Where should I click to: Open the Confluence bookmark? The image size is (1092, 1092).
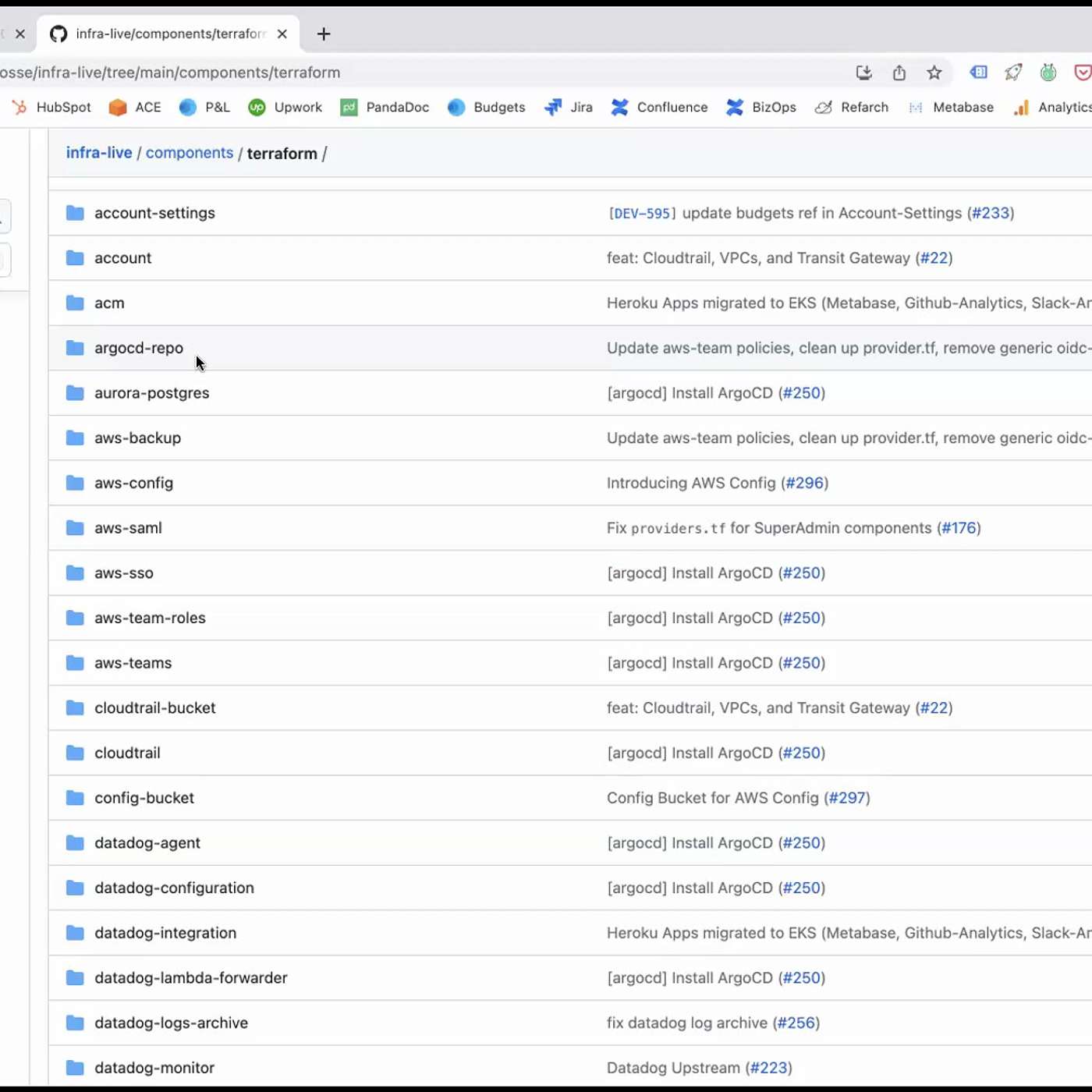659,108
